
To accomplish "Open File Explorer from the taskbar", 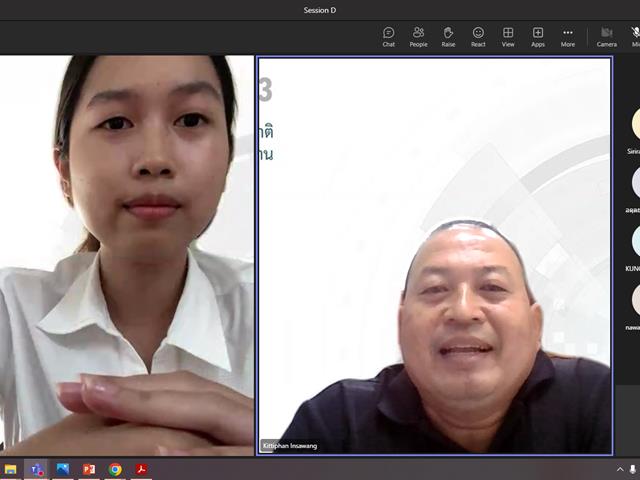I will pyautogui.click(x=10, y=469).
